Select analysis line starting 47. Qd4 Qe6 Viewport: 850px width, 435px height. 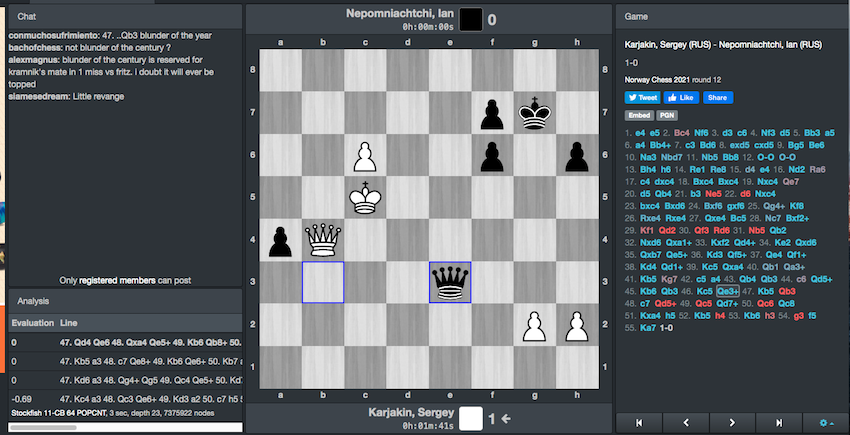click(125, 342)
